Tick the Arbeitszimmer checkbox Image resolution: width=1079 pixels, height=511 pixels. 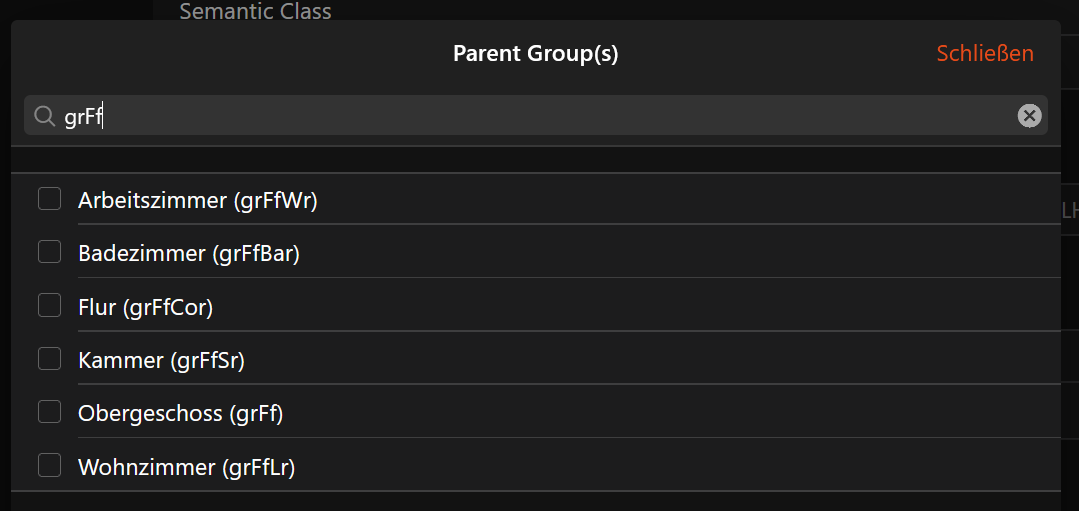tap(50, 199)
